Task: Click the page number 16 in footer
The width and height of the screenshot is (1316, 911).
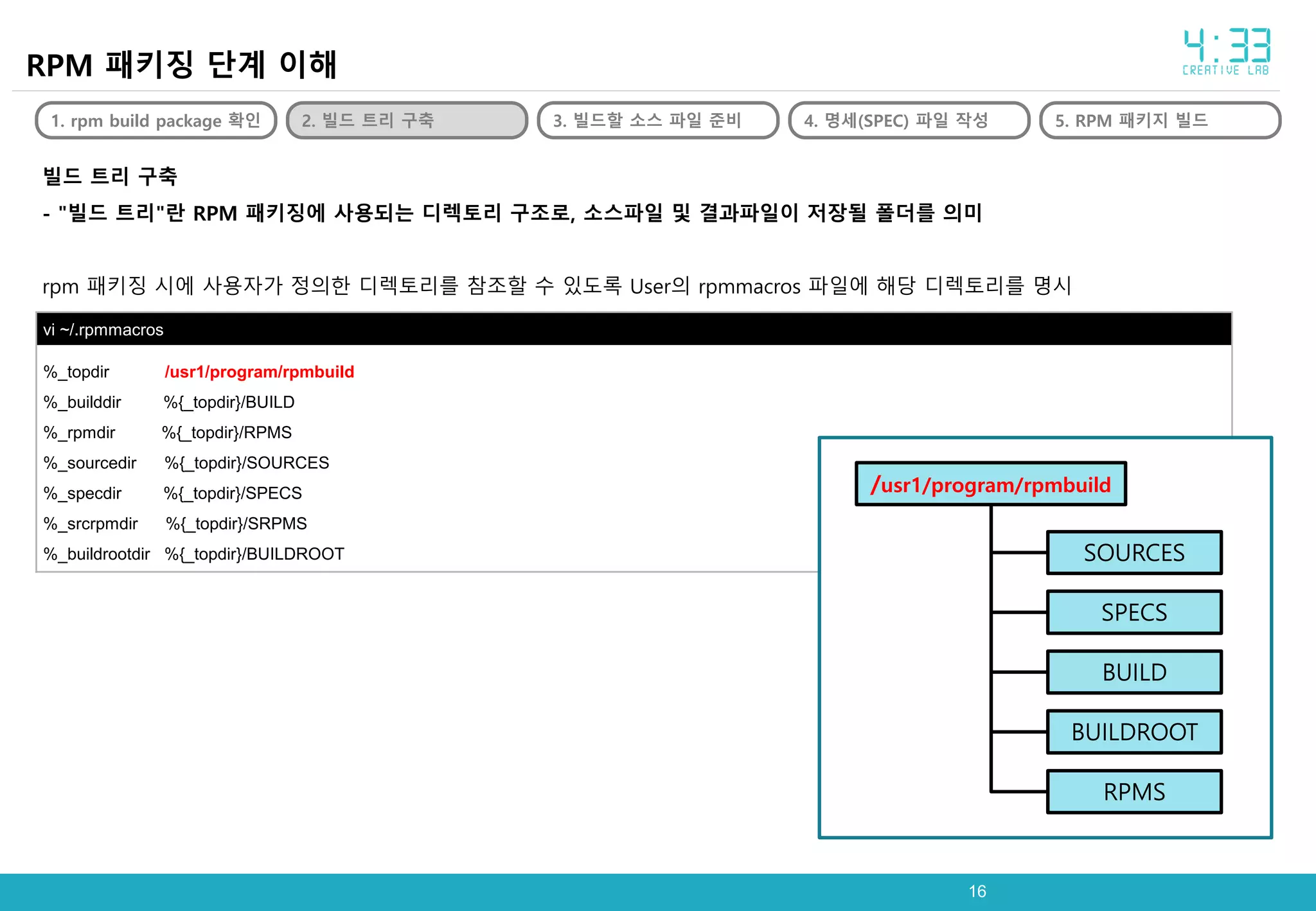Action: click(x=977, y=891)
